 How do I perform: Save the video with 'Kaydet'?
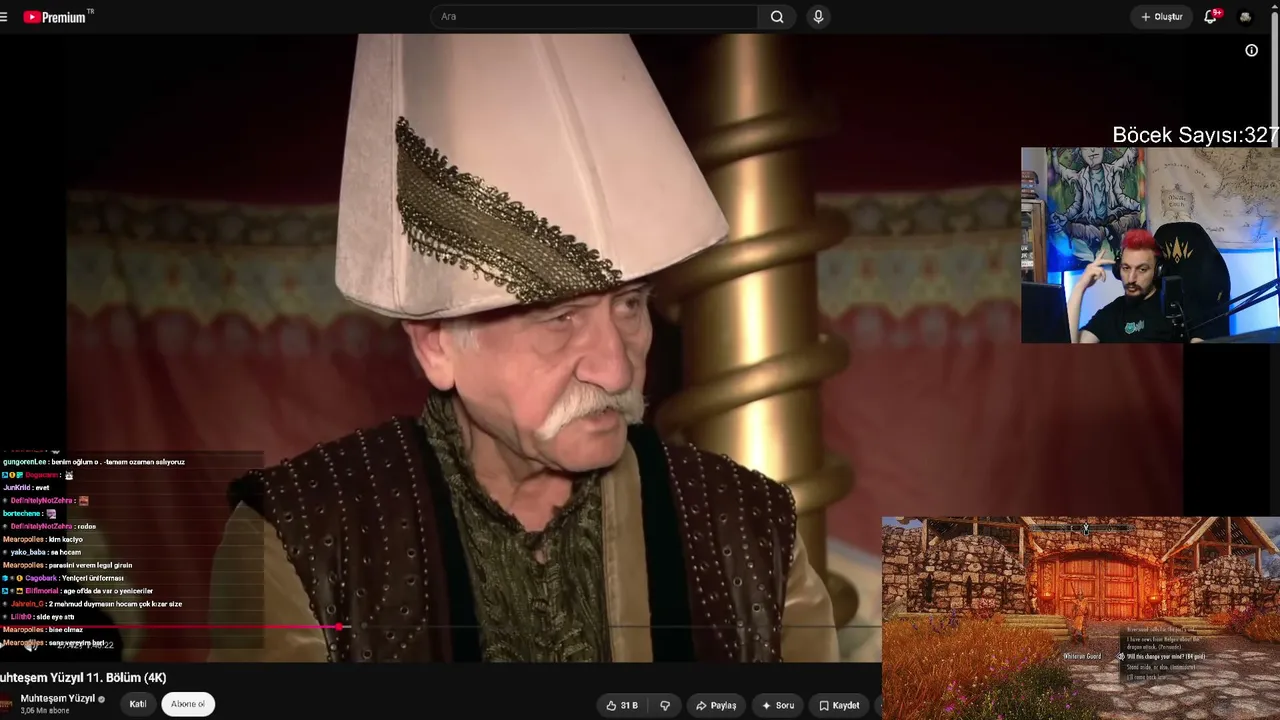(x=839, y=705)
